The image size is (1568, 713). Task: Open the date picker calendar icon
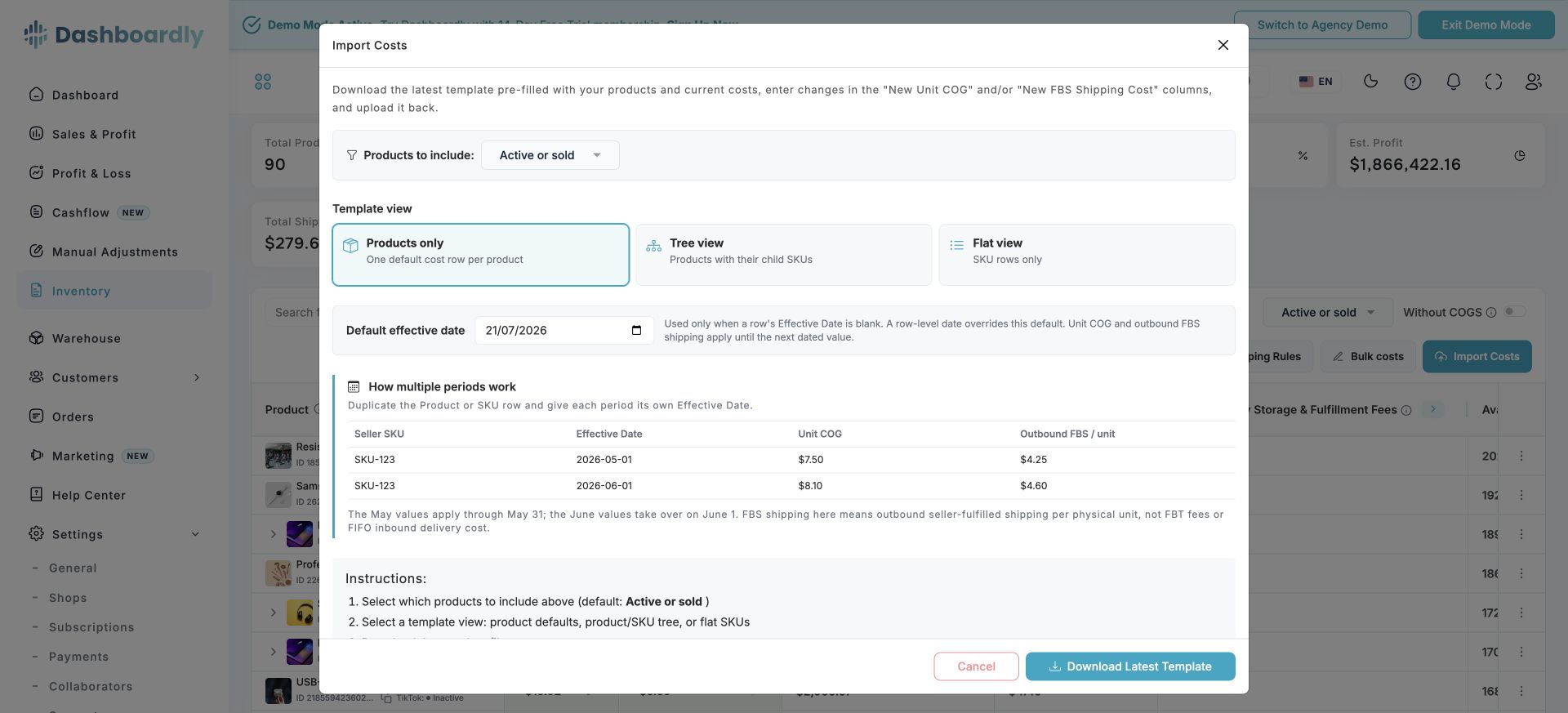coord(636,330)
